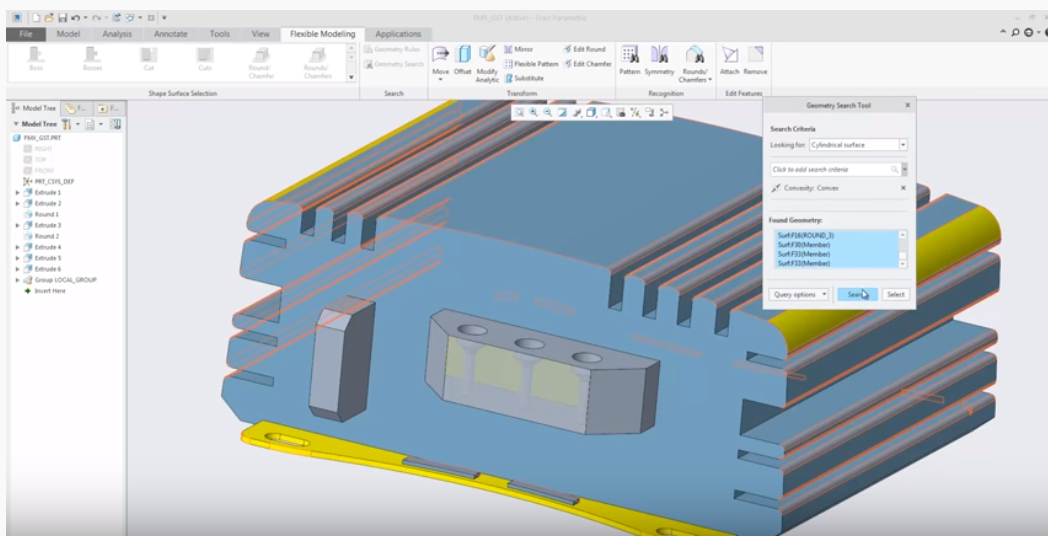Screen dimensions: 1048x536
Task: Expand the Extrude 1 tree node
Action: pos(17,192)
